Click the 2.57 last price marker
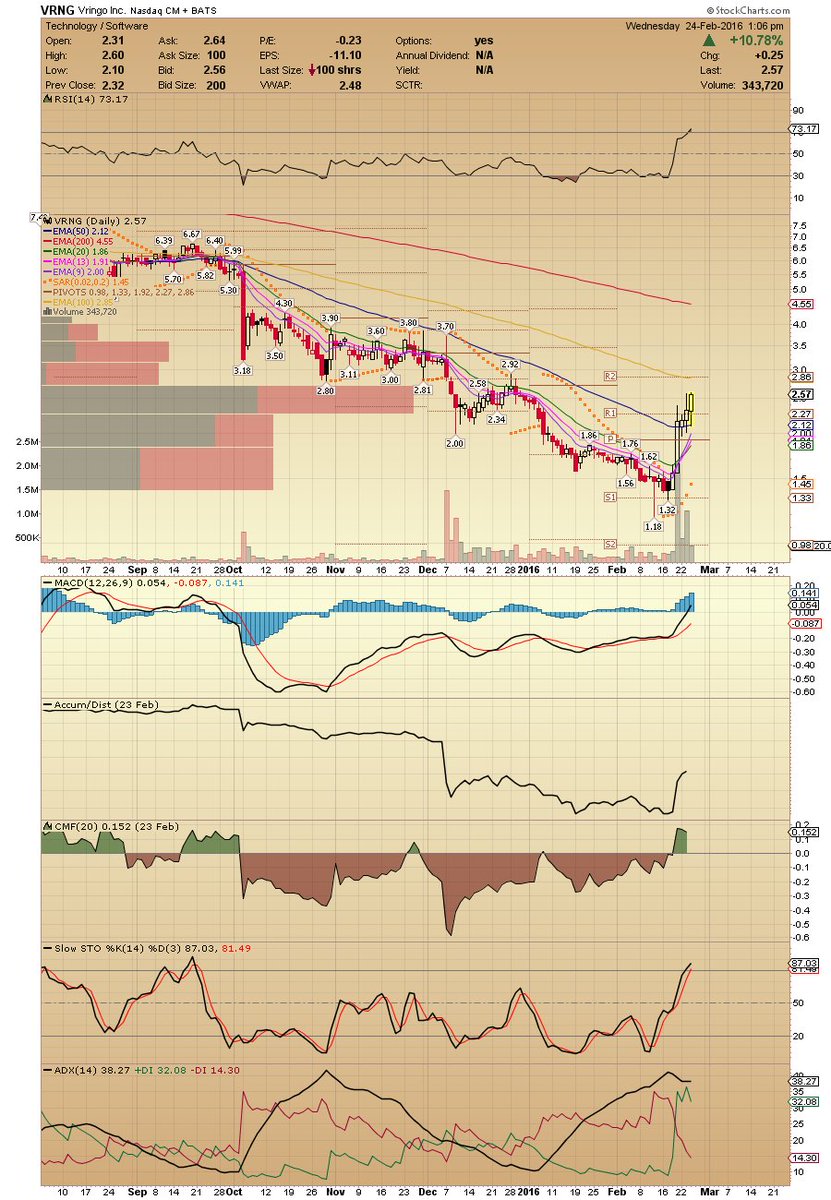 pyautogui.click(x=799, y=396)
